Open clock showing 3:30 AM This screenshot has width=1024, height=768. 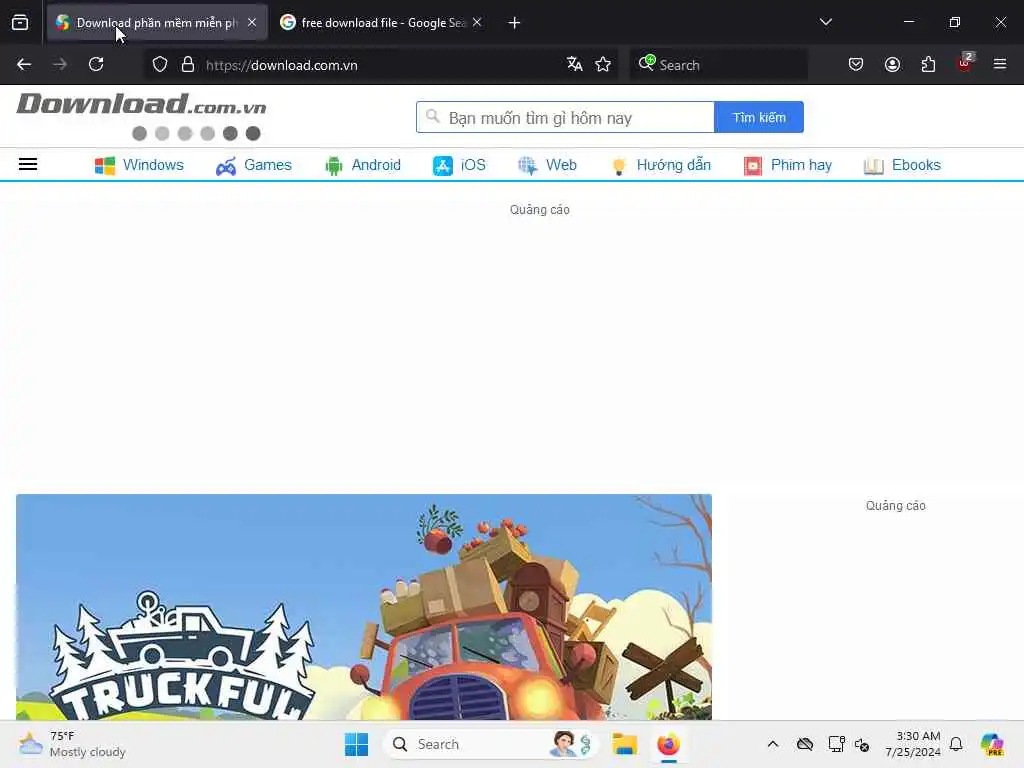pos(913,744)
